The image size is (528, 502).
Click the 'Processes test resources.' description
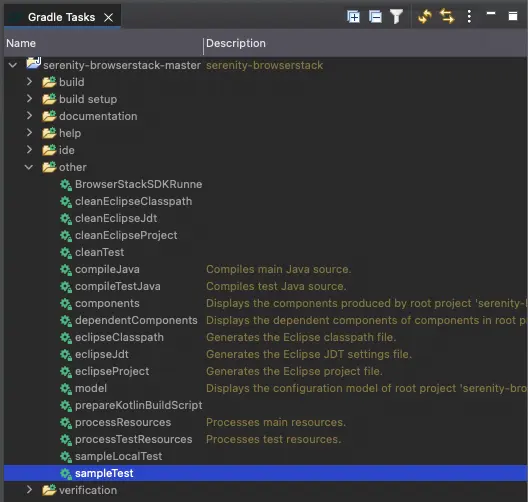(273, 439)
